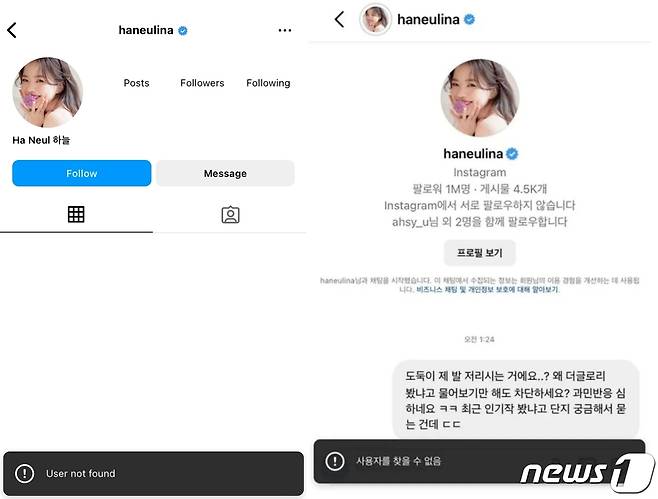Viewport: 658px width, 499px height.
Task: View the Posts count
Action: coord(136,83)
